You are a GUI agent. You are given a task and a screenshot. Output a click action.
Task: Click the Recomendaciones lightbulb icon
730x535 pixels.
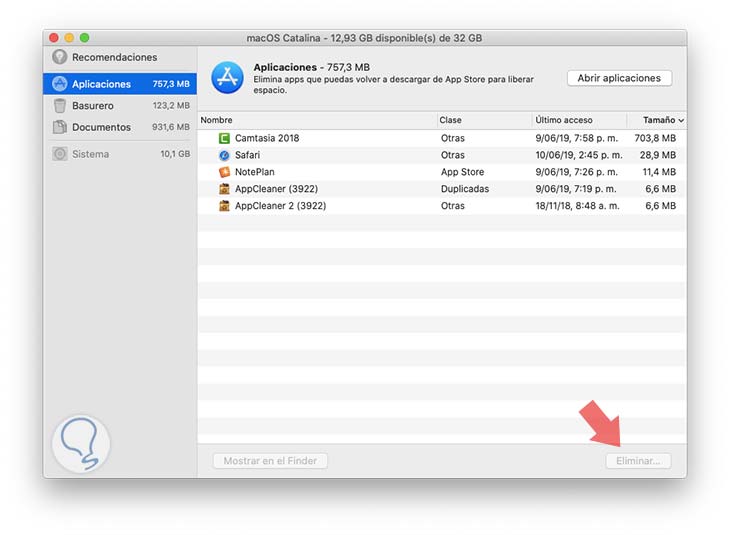coord(60,57)
